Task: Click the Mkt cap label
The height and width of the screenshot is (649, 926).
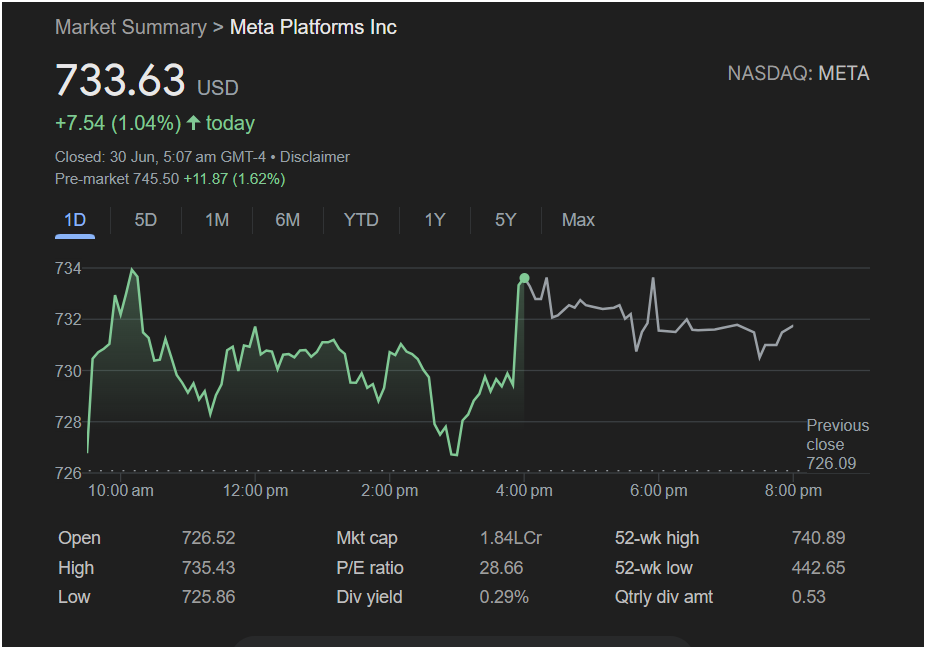Action: [367, 538]
